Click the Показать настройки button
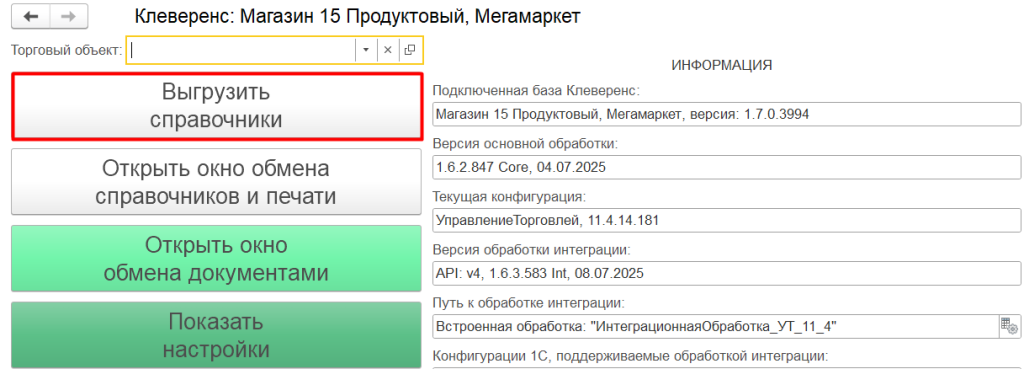The image size is (1024, 369). tap(216, 335)
